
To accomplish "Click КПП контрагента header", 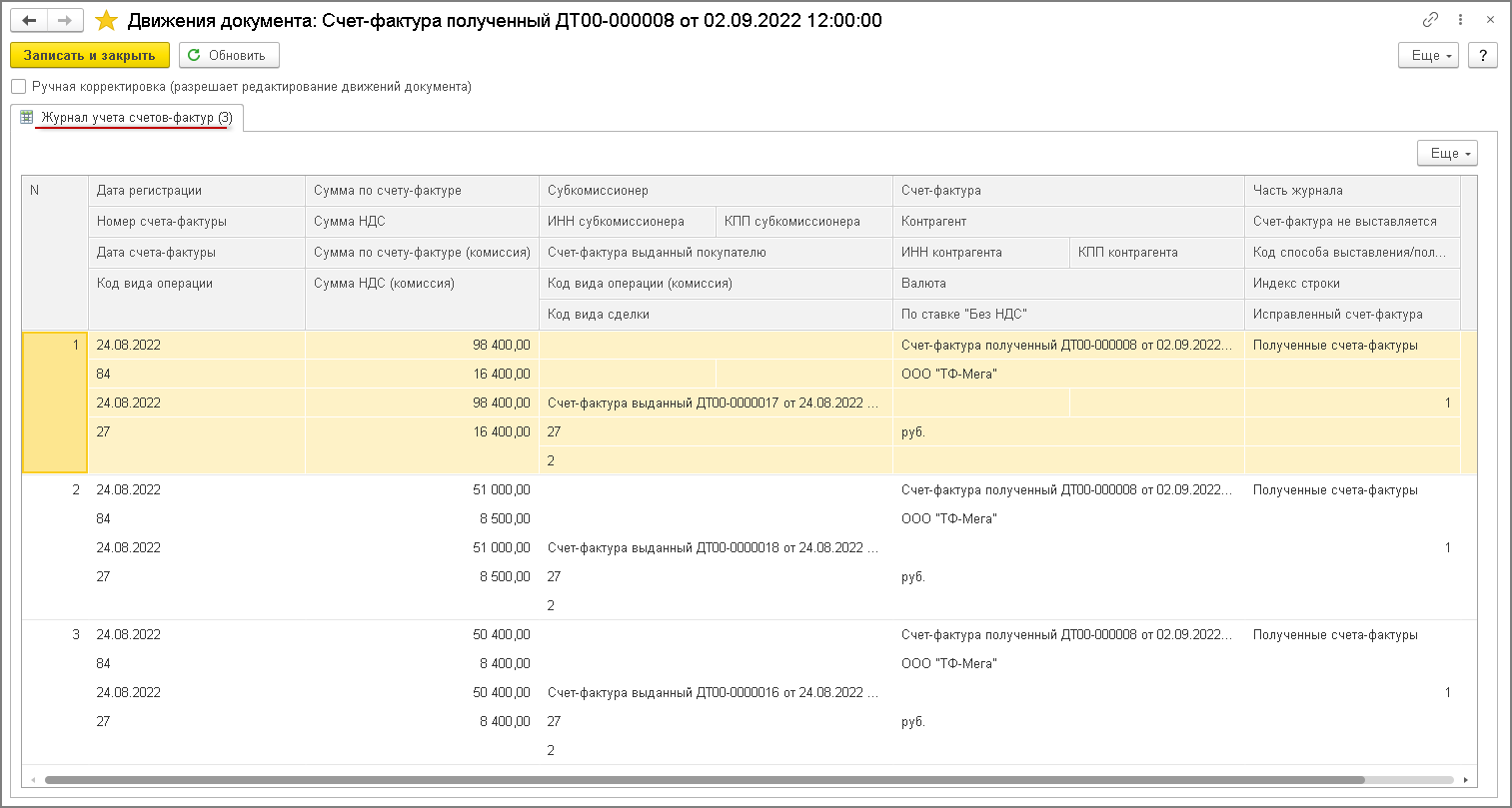I will [x=1157, y=253].
